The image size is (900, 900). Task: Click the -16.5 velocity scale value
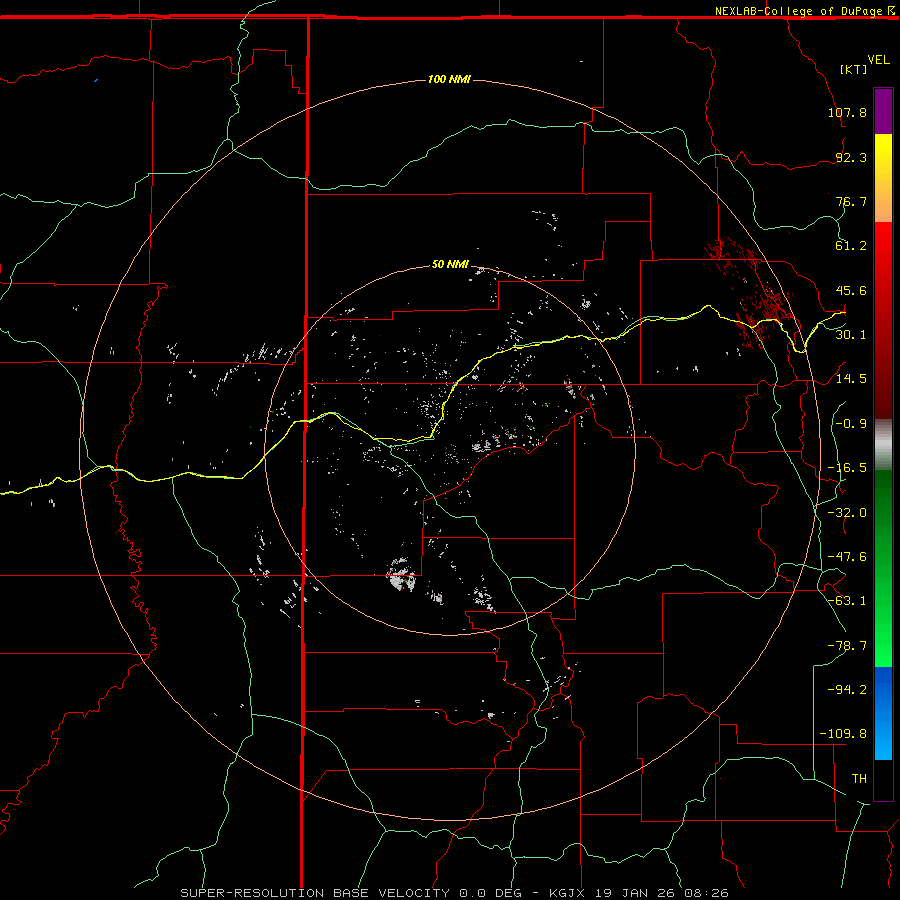pos(847,468)
